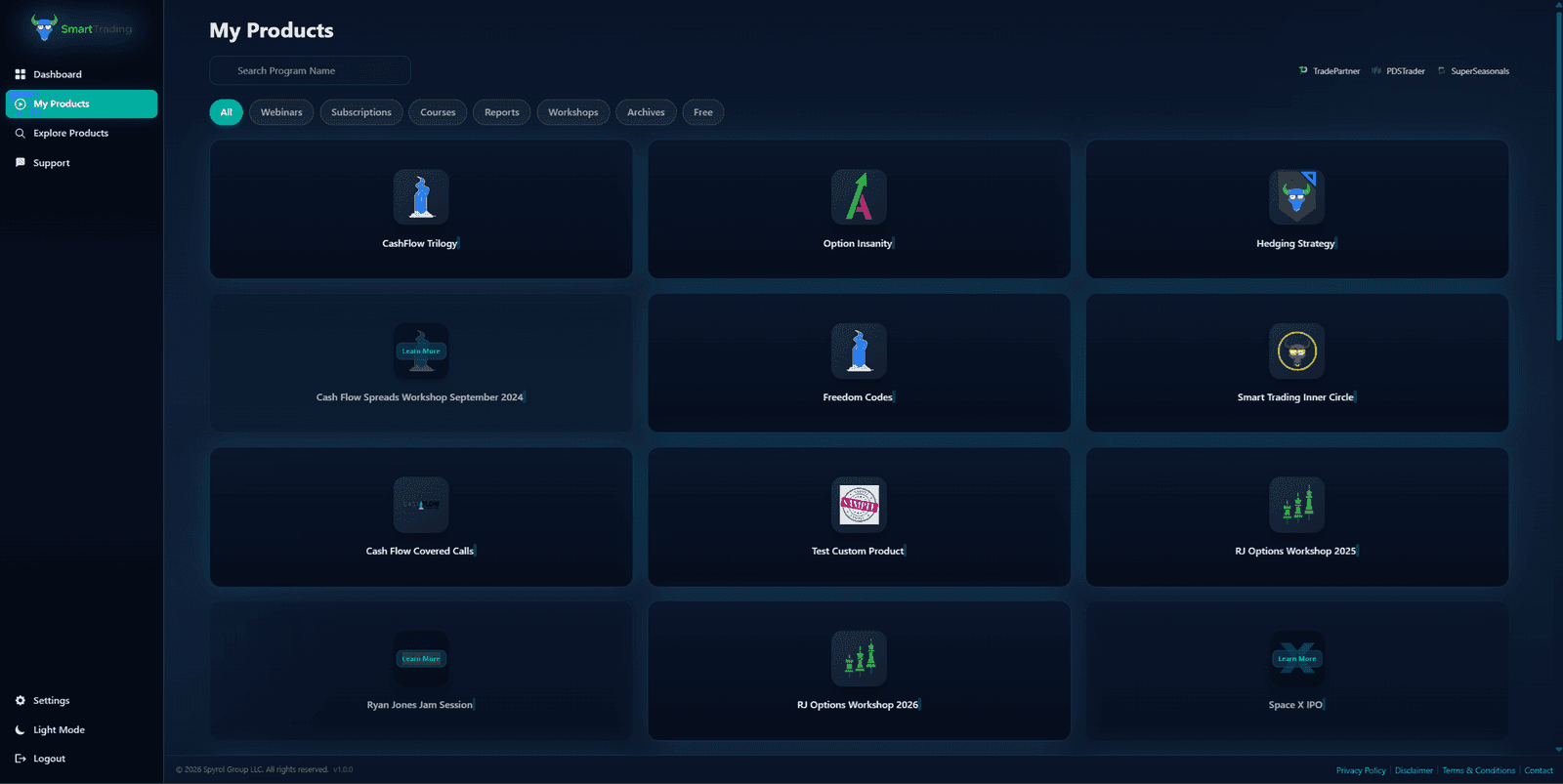Click the Test Custom Product title
The image size is (1563, 784).
858,551
